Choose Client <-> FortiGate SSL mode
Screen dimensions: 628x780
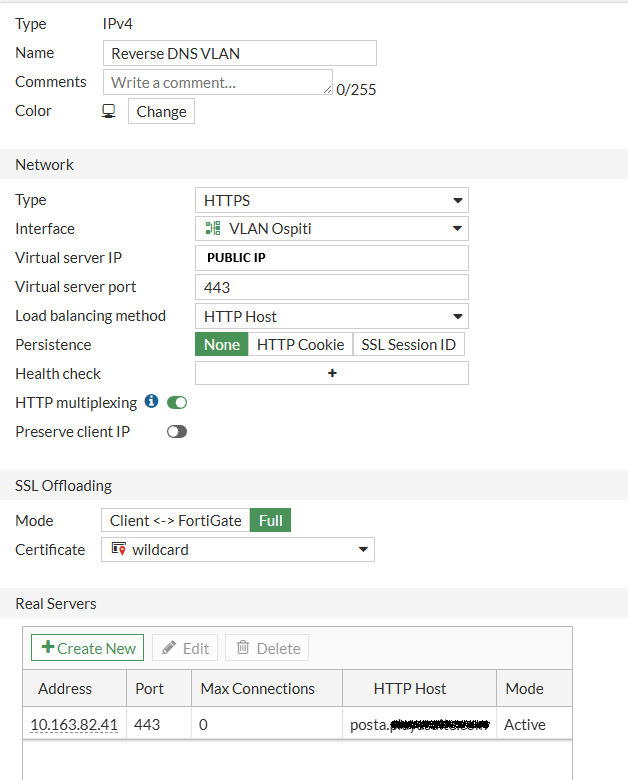pos(176,521)
